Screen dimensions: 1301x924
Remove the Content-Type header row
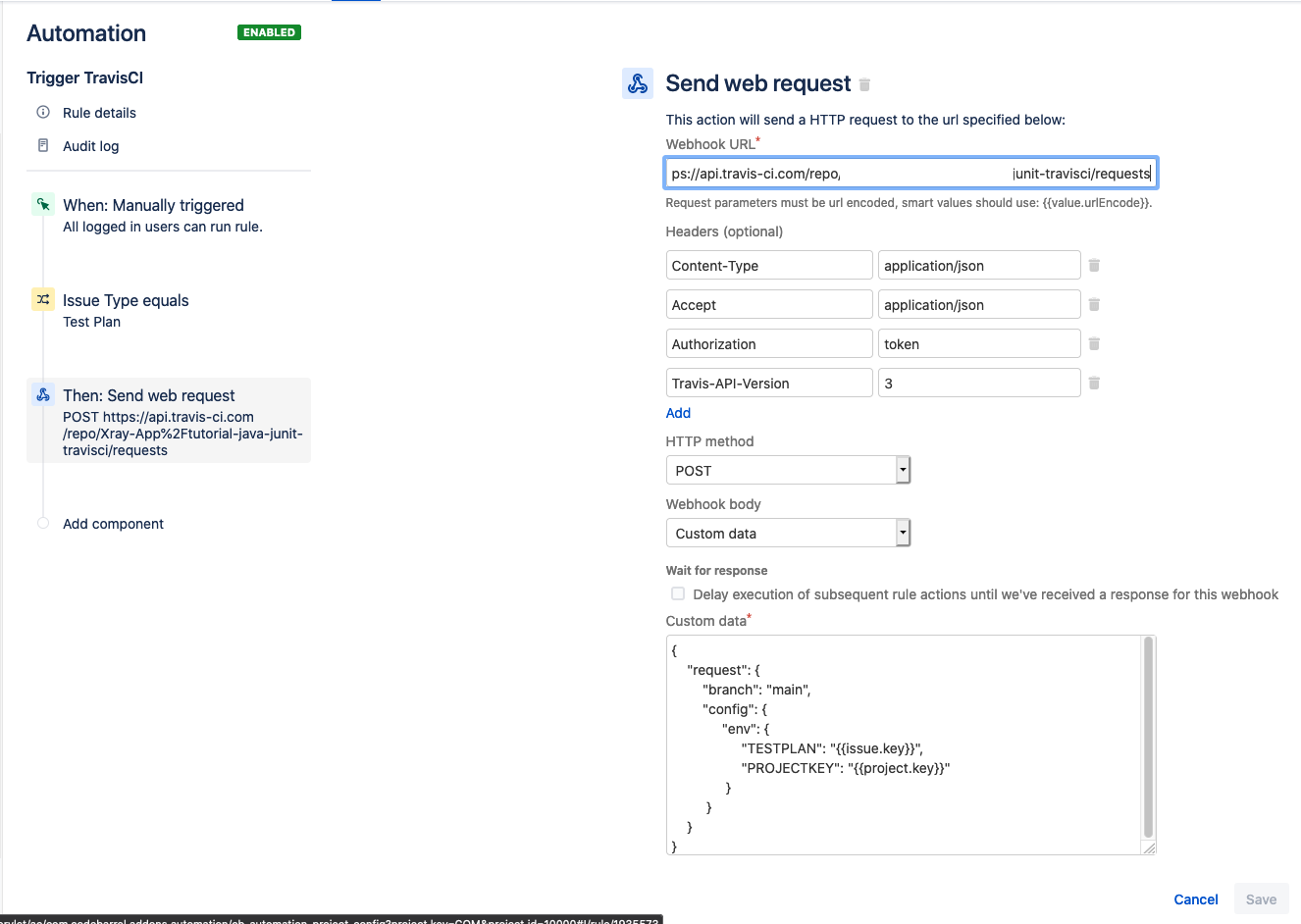click(1094, 265)
